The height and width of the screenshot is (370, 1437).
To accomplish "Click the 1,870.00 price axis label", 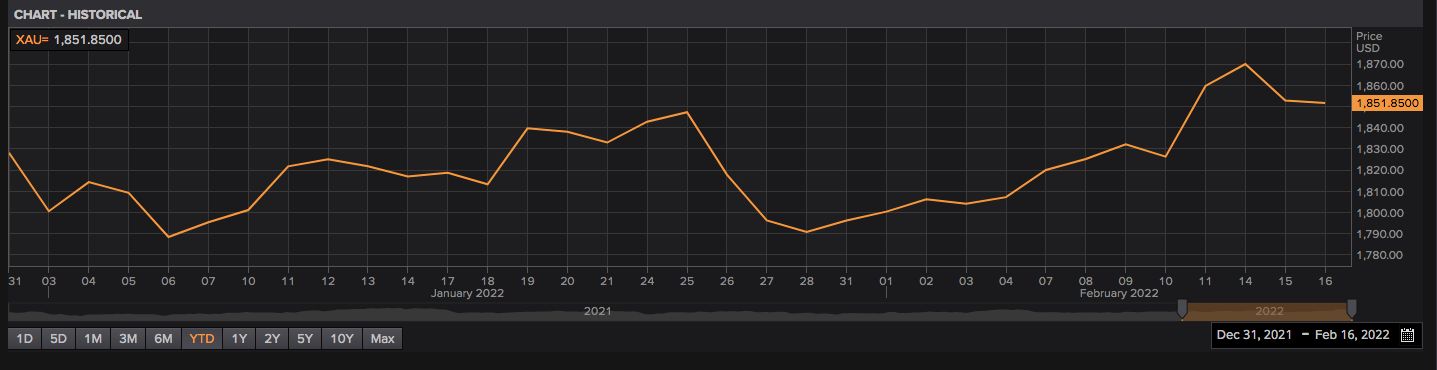I will [x=1381, y=64].
